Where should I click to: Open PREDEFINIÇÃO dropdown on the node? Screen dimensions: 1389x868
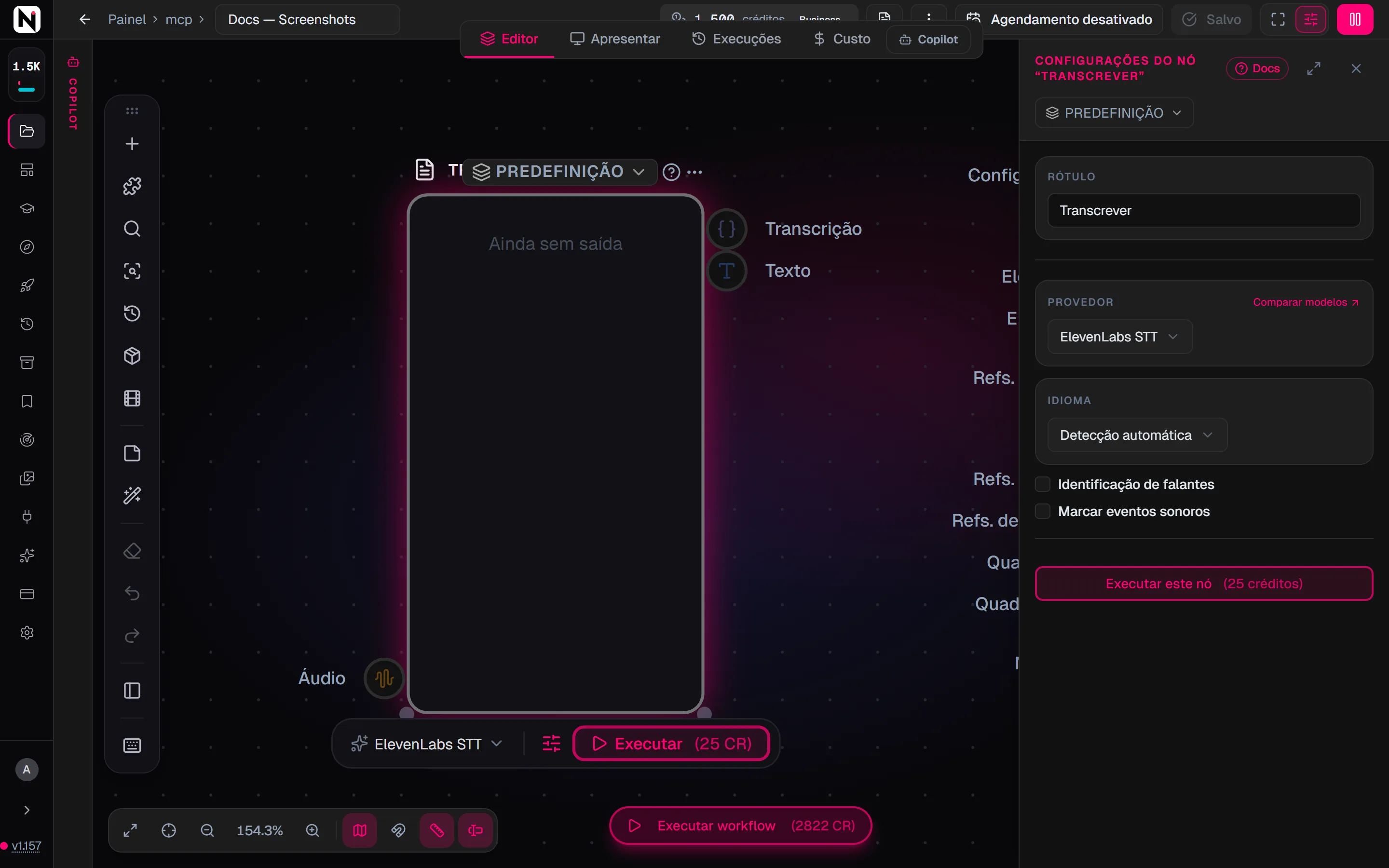point(559,172)
